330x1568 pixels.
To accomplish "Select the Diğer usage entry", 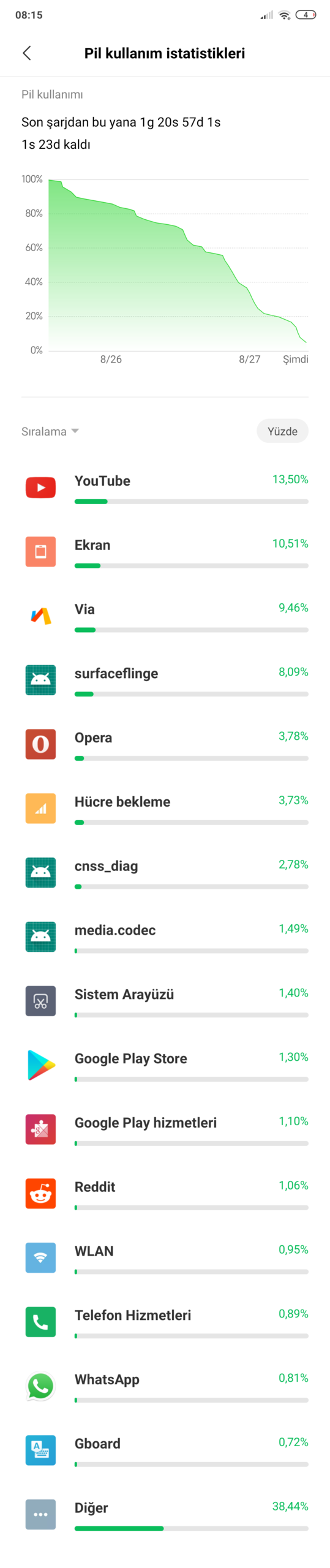I will click(x=165, y=1515).
